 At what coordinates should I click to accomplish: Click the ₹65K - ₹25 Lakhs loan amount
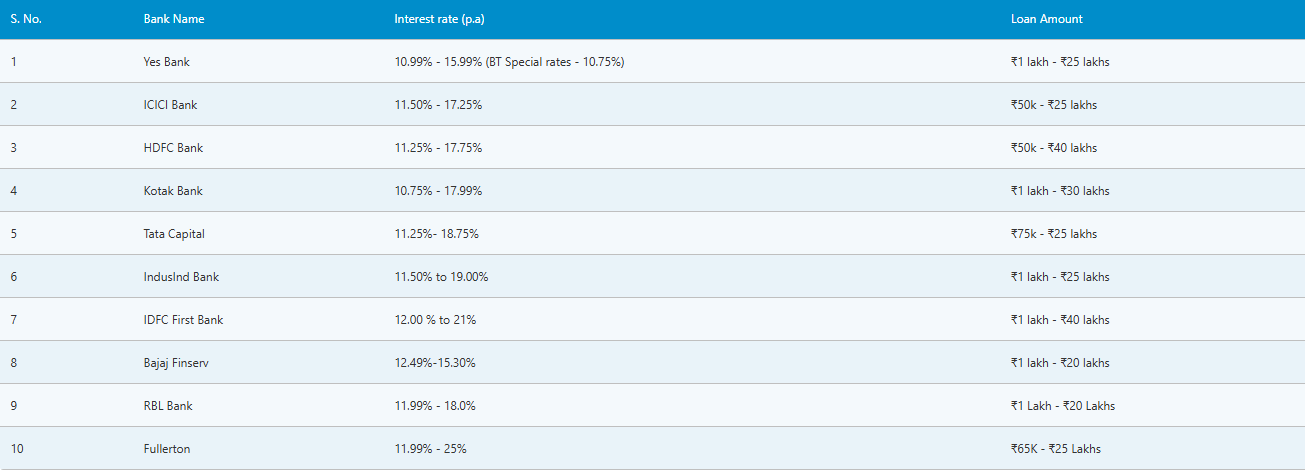(x=1056, y=449)
